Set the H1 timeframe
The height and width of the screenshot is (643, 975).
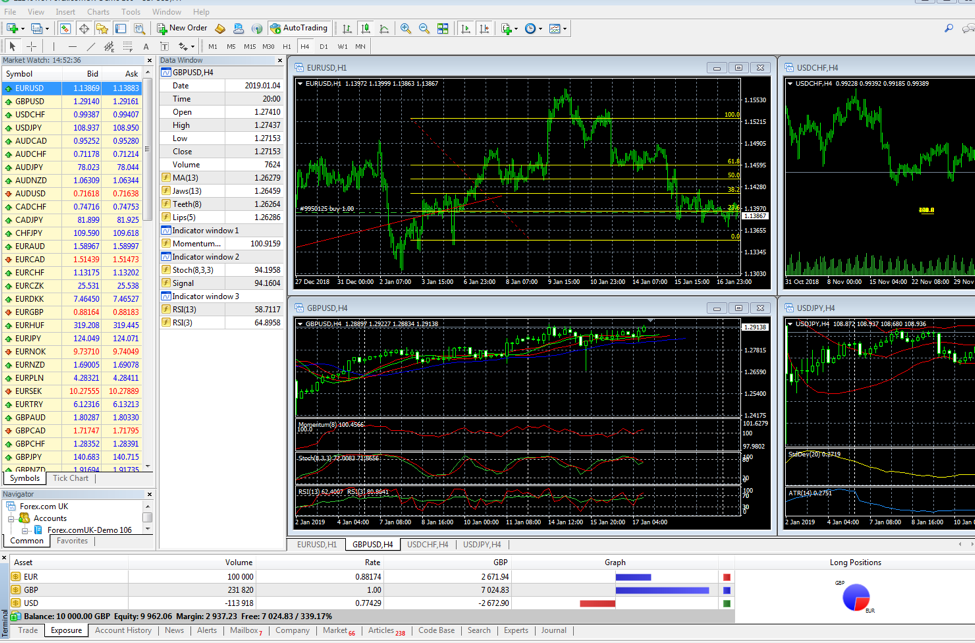click(287, 47)
